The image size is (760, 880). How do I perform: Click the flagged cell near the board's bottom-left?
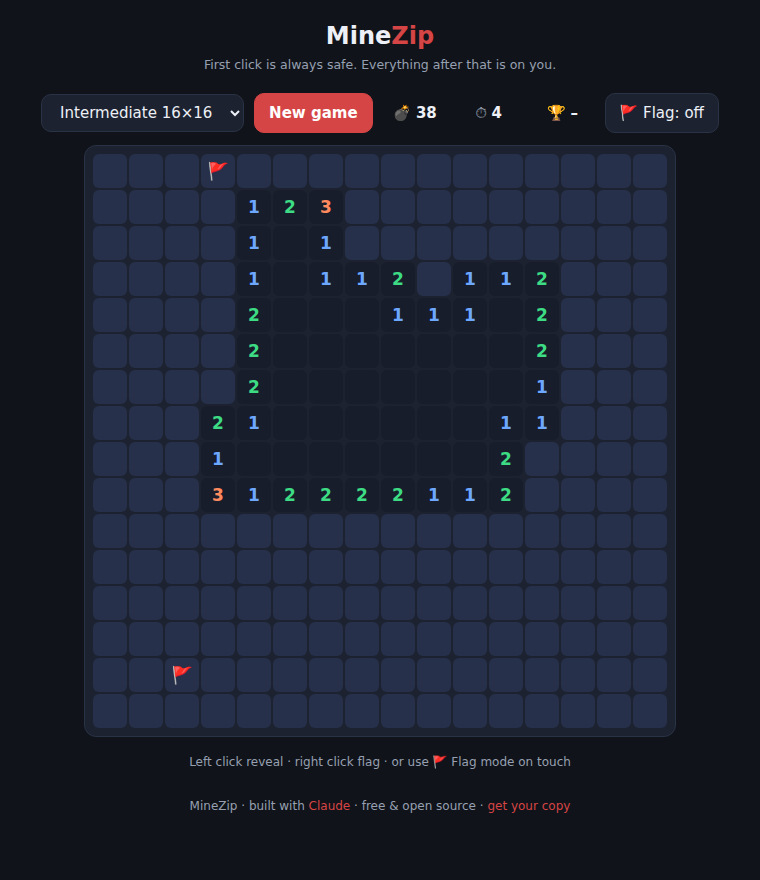(182, 675)
